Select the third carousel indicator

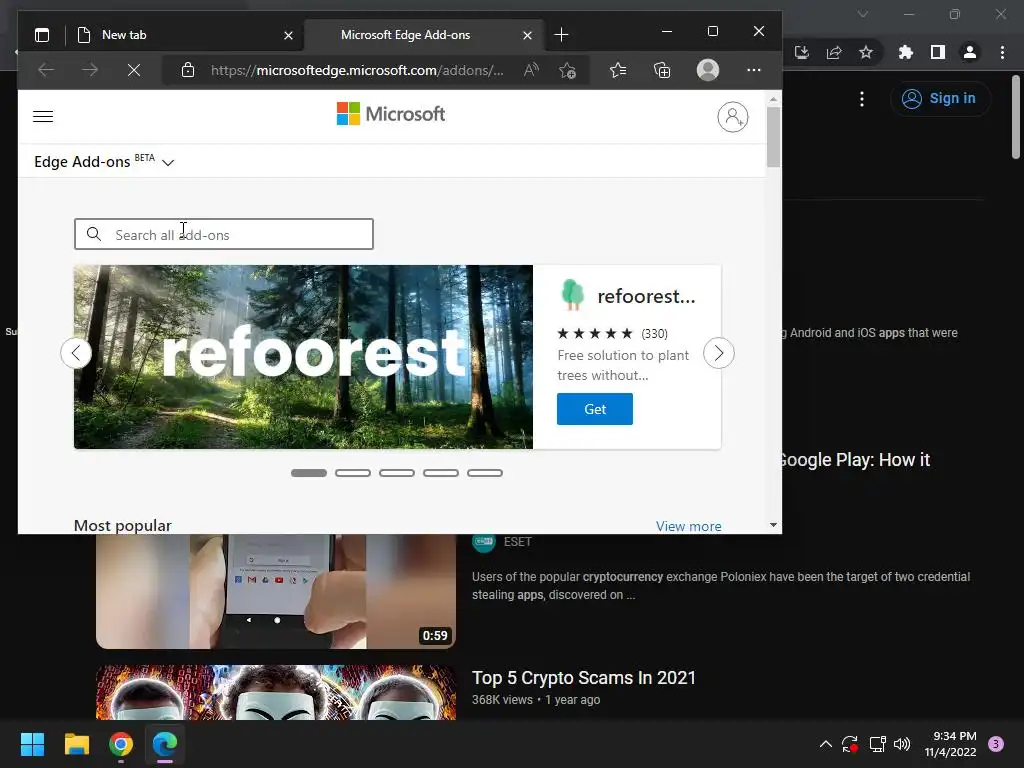click(x=397, y=473)
